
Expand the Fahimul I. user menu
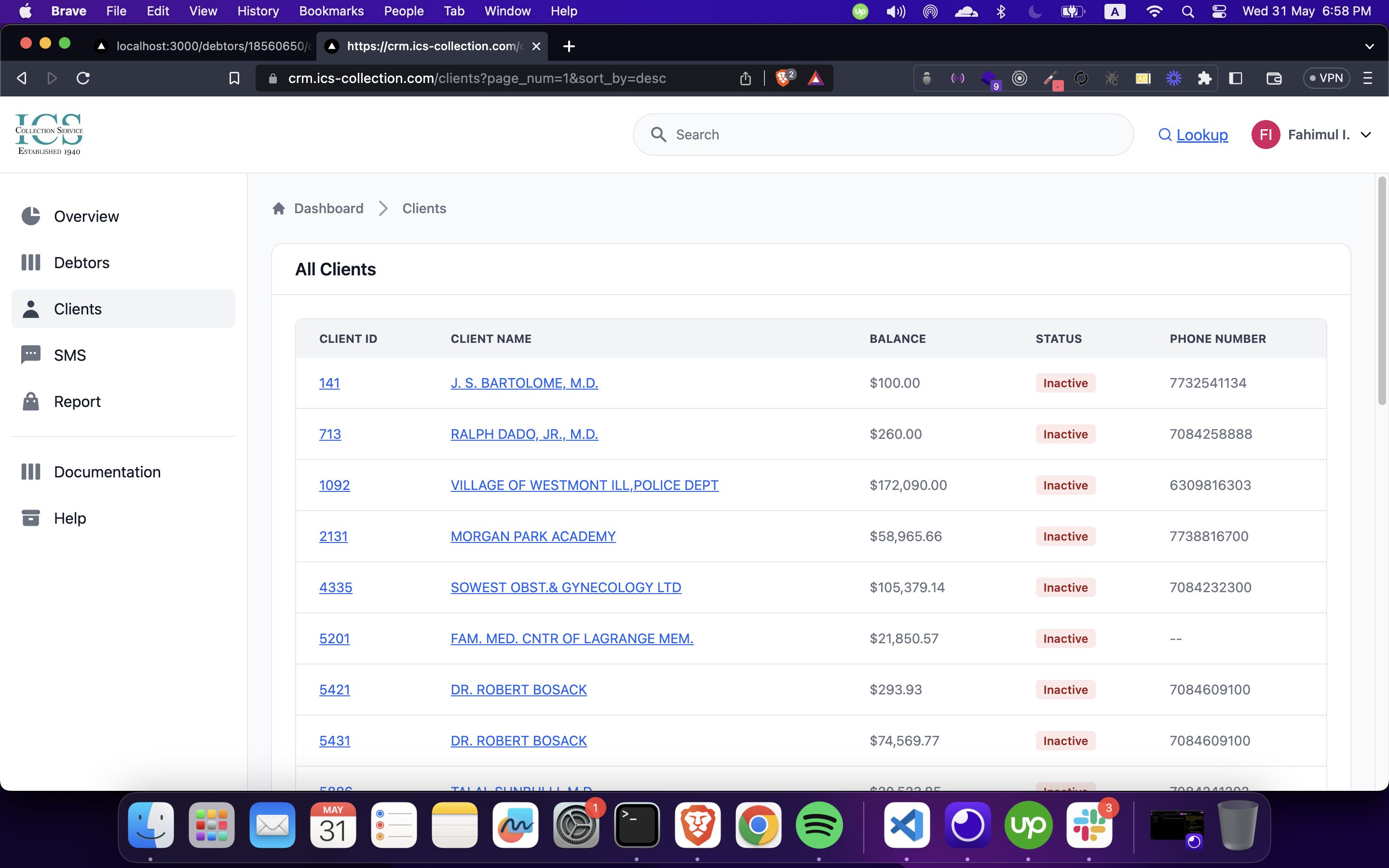[1366, 135]
